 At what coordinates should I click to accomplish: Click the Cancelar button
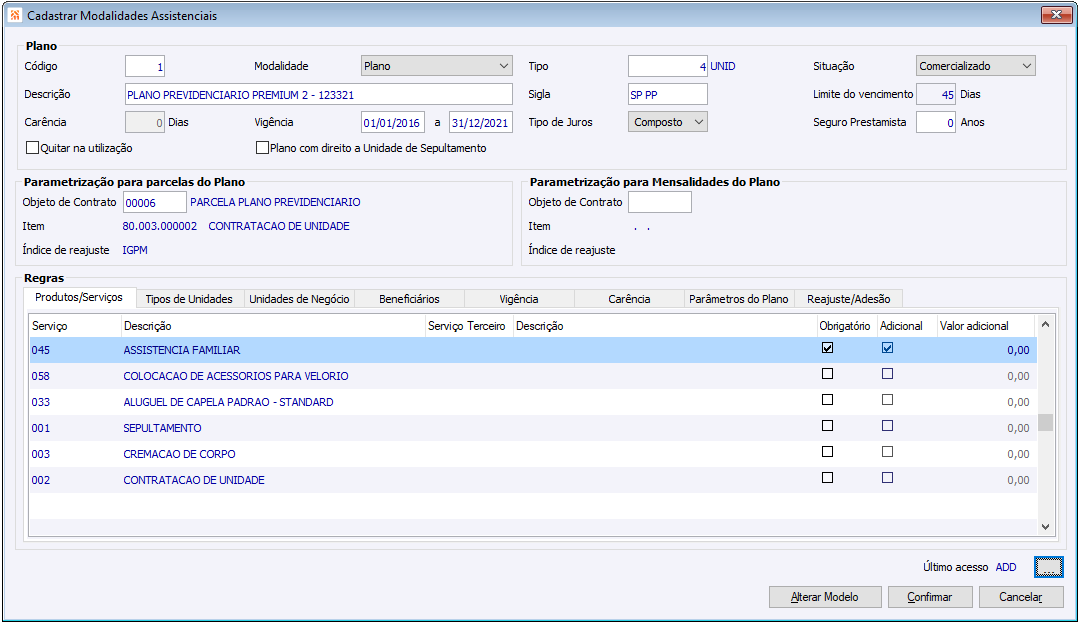pyautogui.click(x=1020, y=597)
